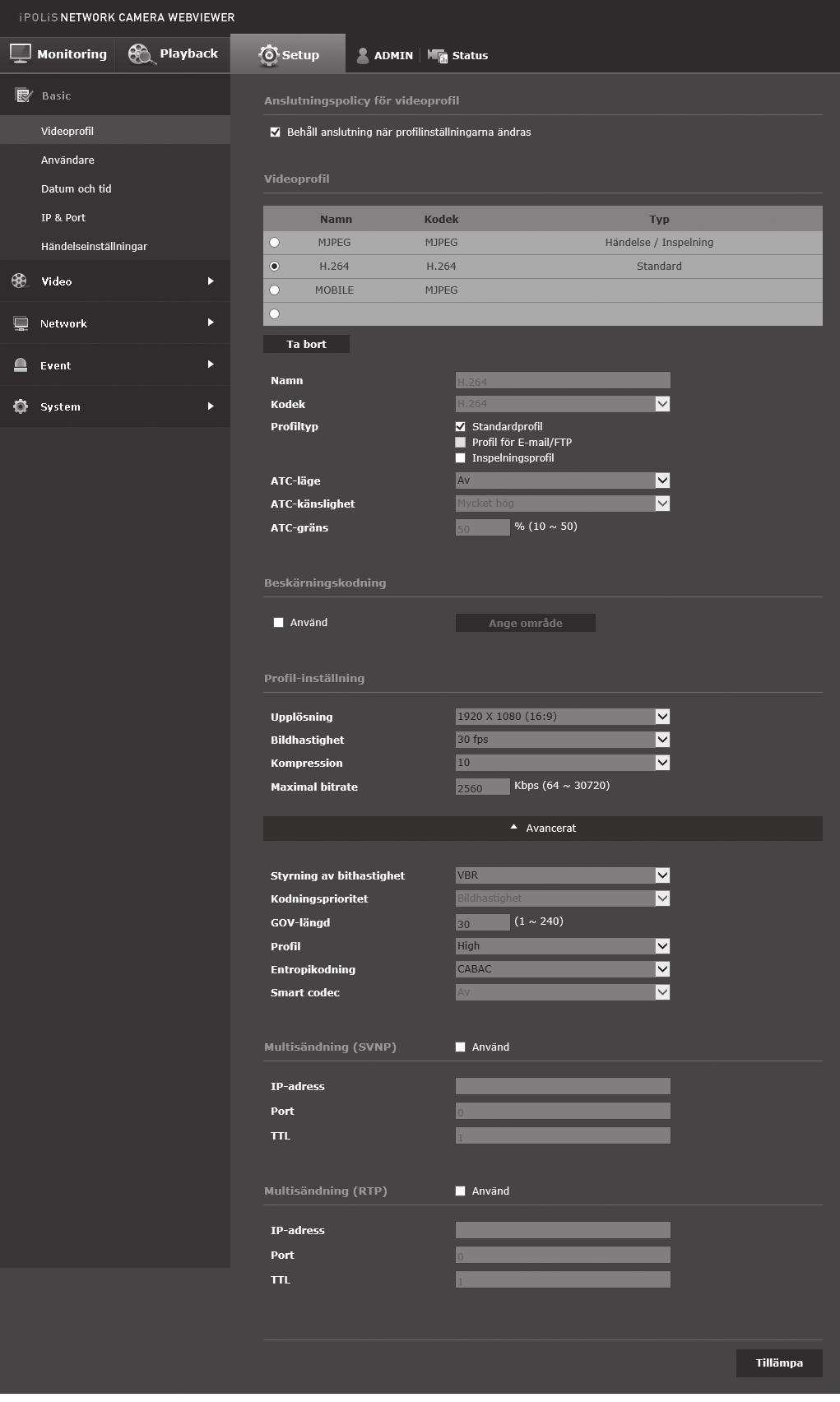840x1402 pixels.
Task: Click the Basic section icon
Action: click(x=24, y=95)
